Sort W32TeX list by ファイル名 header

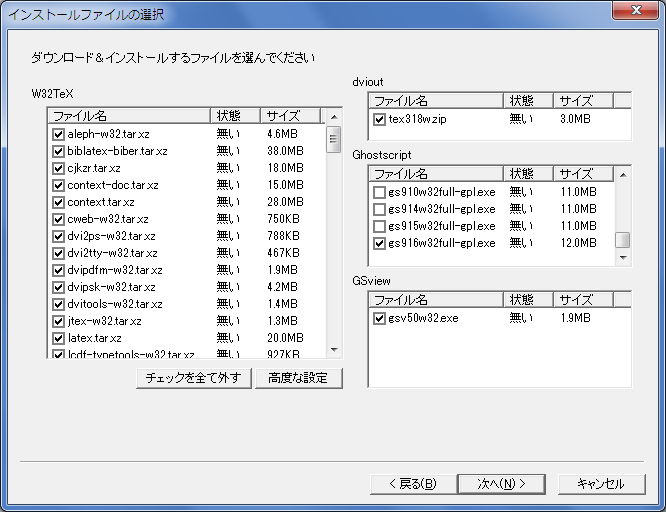[130, 116]
